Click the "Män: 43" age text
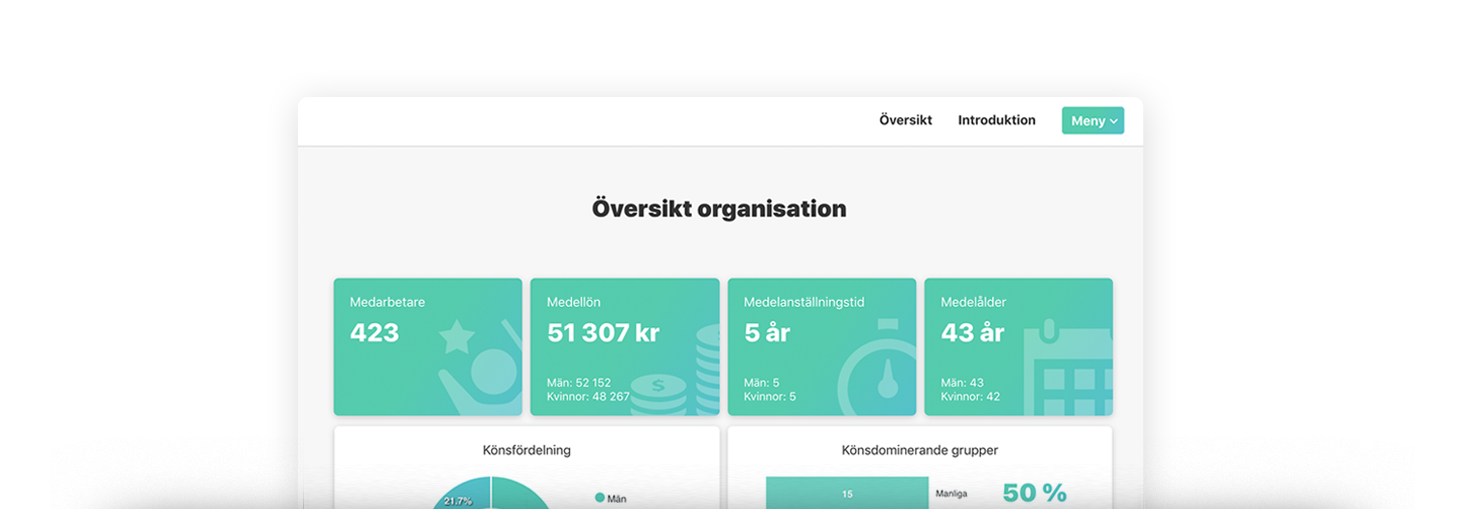The width and height of the screenshot is (1476, 509). 962,383
